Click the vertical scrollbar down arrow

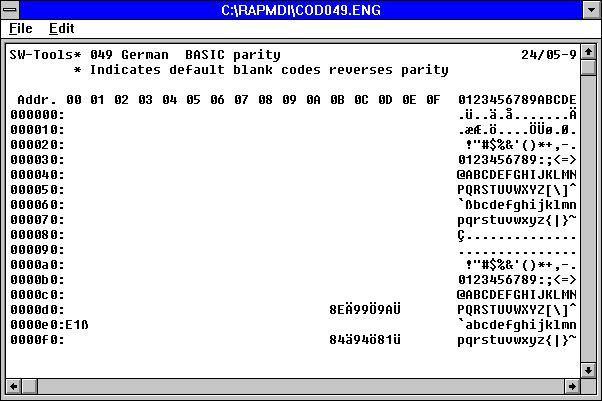(x=588, y=370)
